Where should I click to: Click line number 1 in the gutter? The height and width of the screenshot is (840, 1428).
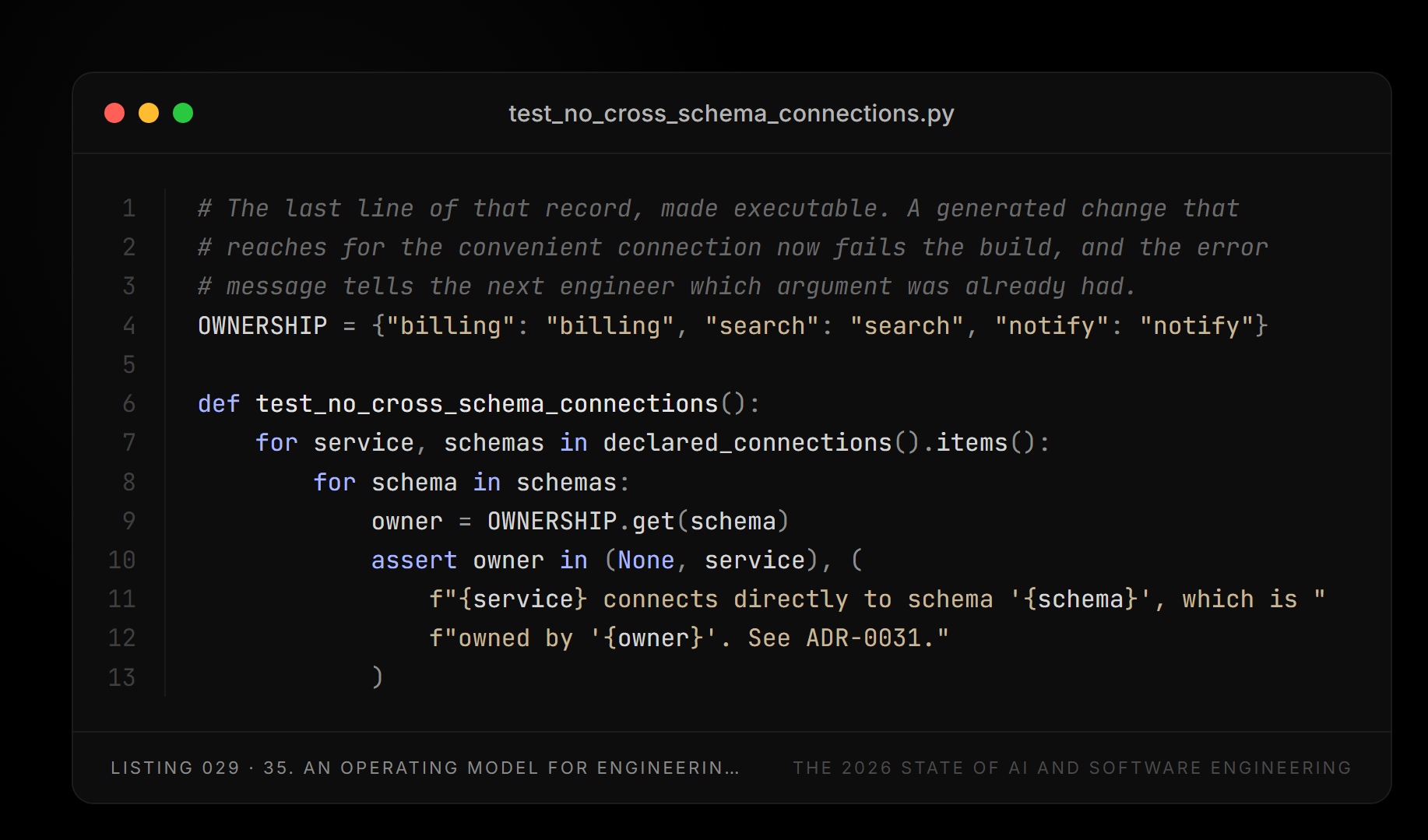click(x=129, y=208)
